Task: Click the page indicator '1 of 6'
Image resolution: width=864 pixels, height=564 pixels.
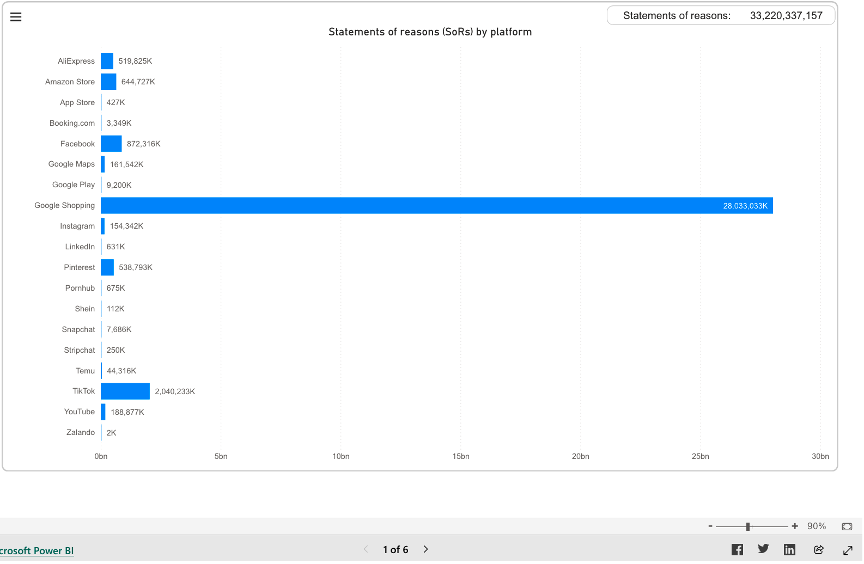Action: tap(395, 549)
